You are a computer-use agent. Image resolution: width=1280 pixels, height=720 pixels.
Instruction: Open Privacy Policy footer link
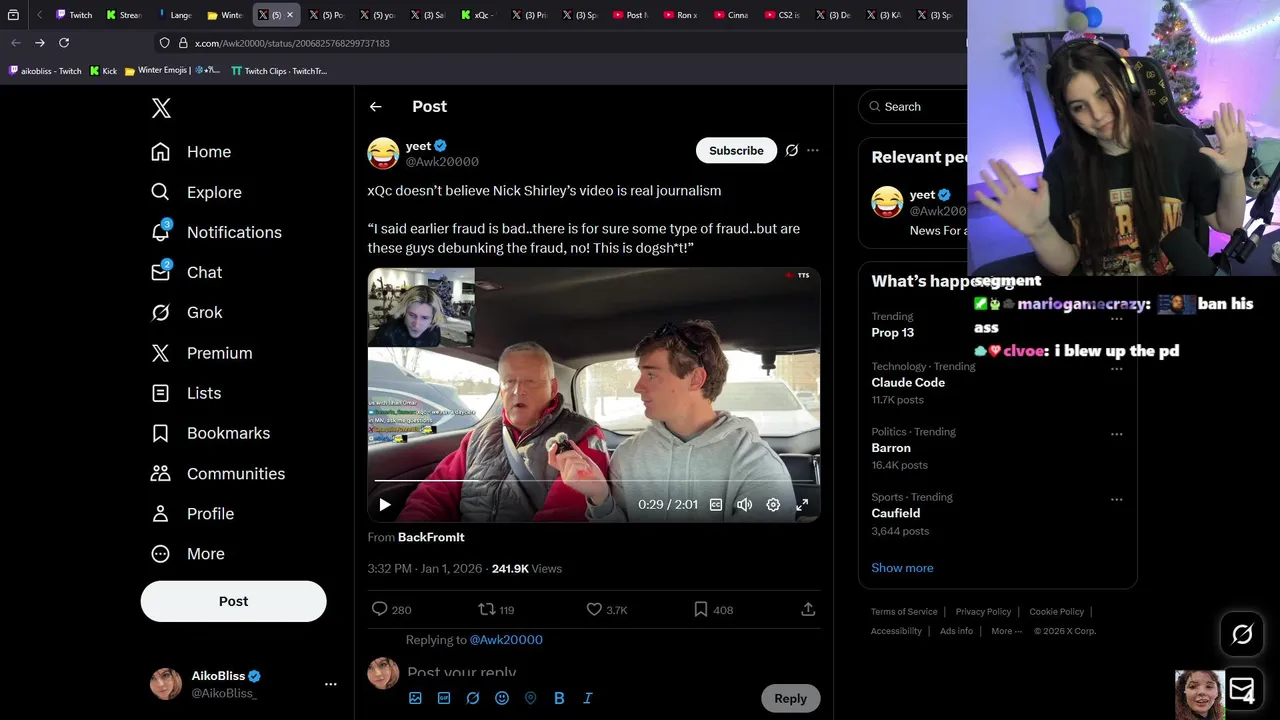983,612
